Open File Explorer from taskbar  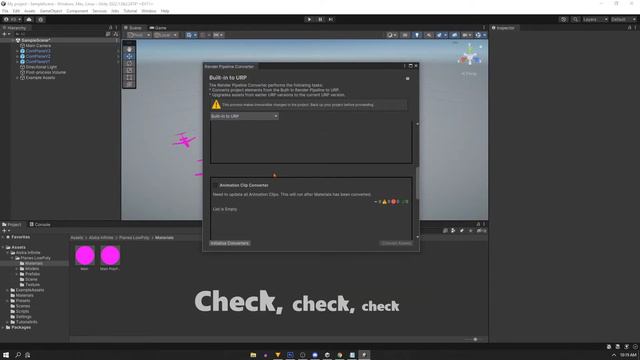253,355
